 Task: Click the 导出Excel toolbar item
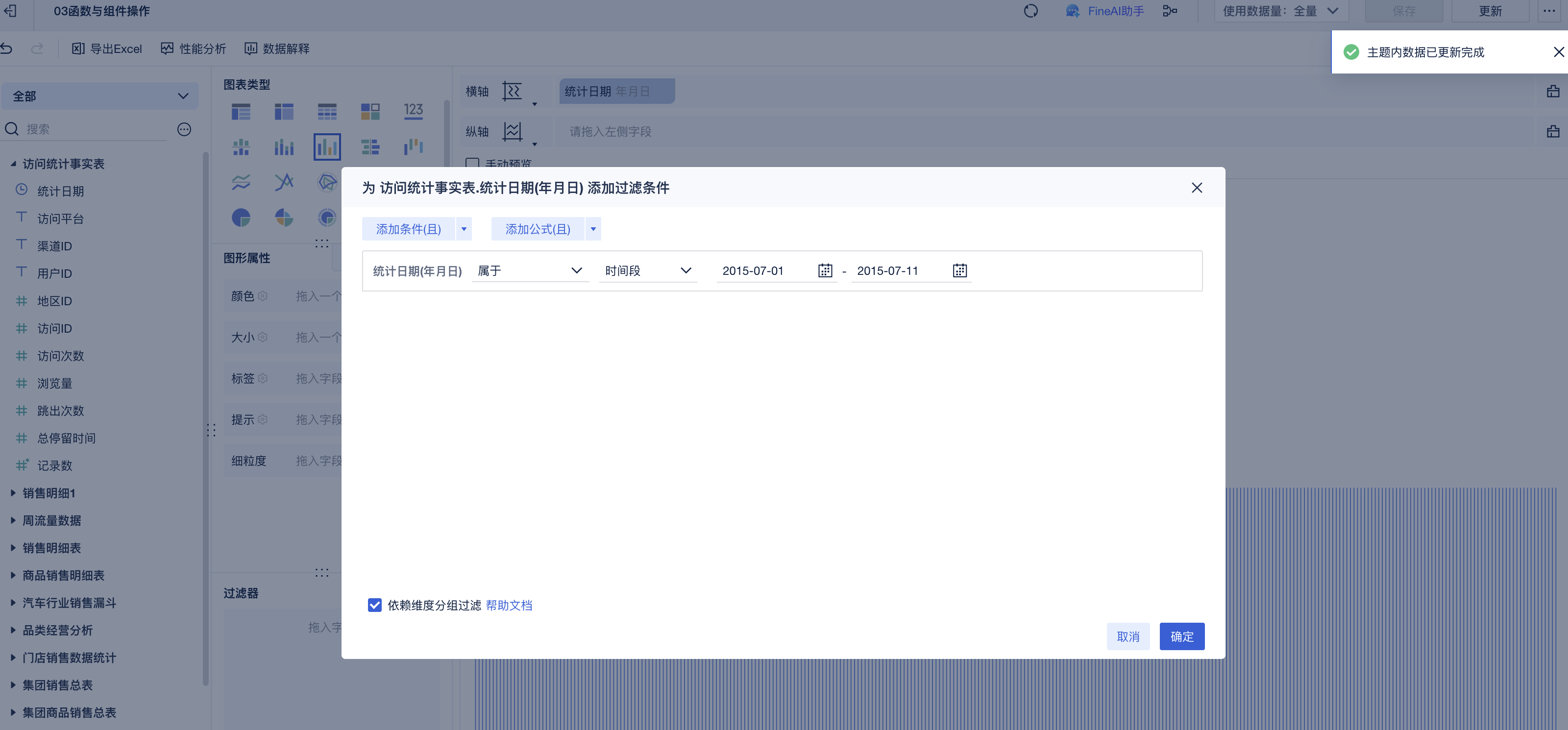tap(107, 49)
